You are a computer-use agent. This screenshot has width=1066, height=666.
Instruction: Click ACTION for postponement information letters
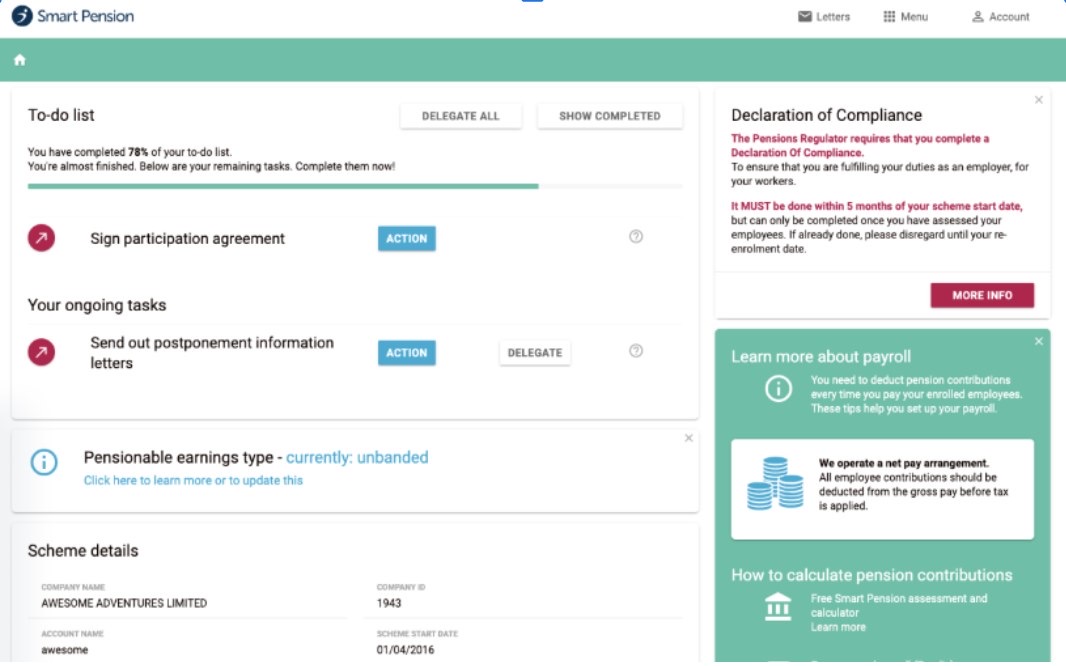pos(407,353)
